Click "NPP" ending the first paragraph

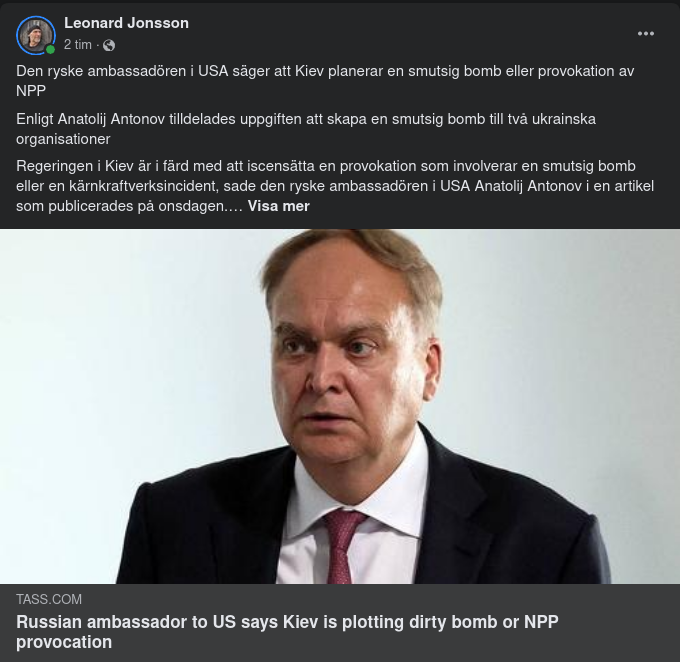[31, 91]
